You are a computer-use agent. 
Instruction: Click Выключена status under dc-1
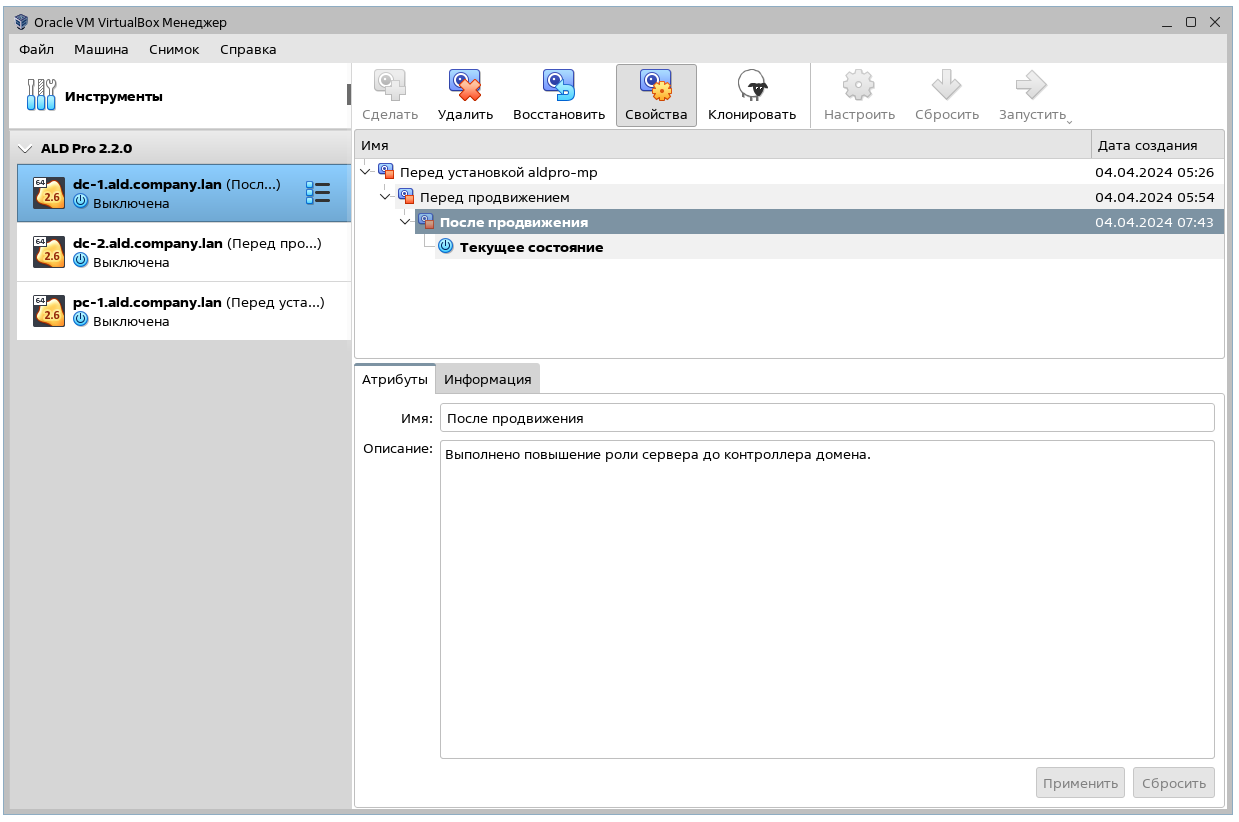131,203
